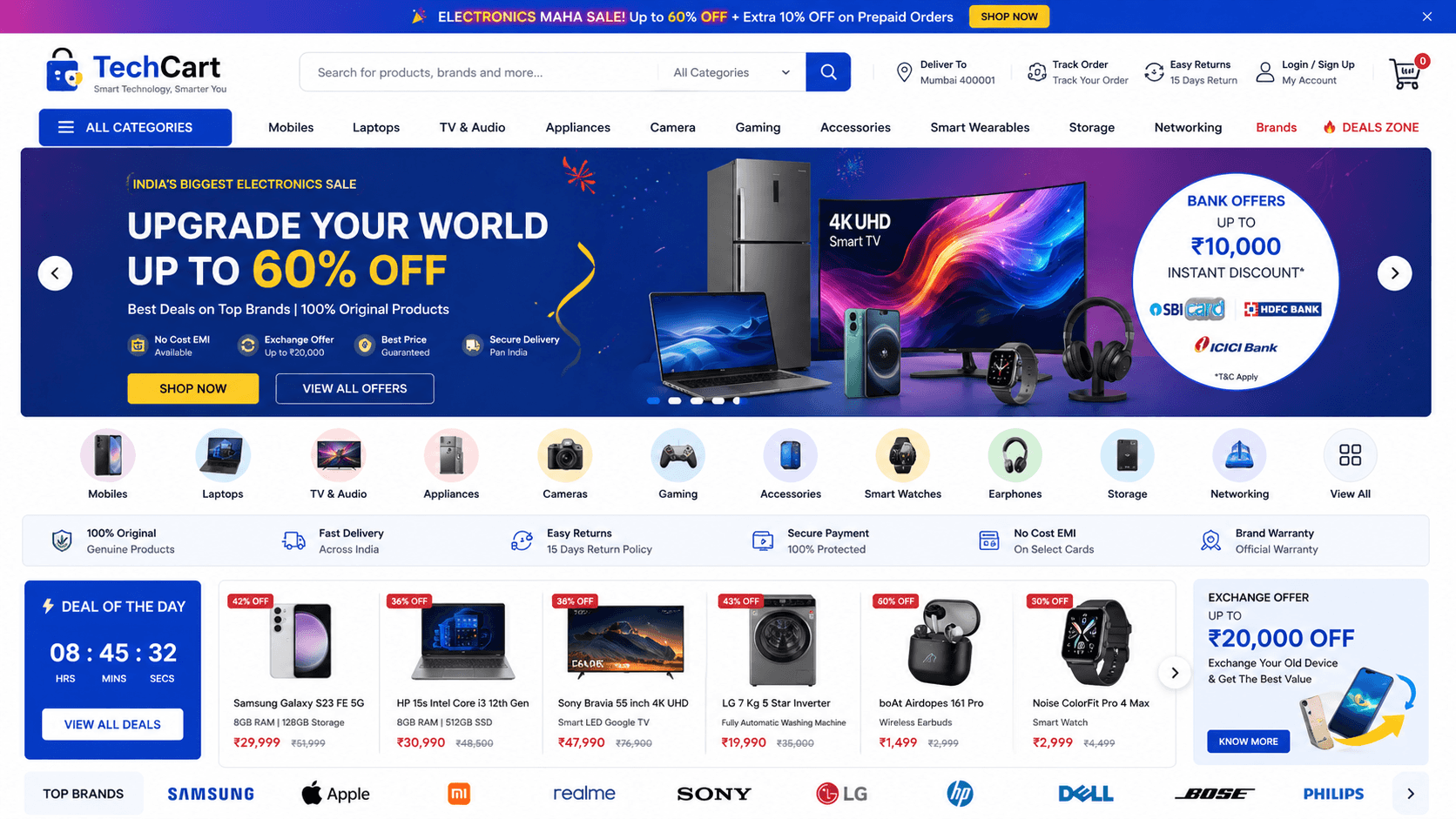Show next deals with the arrow
Screen dimensions: 1456x819
1175,673
